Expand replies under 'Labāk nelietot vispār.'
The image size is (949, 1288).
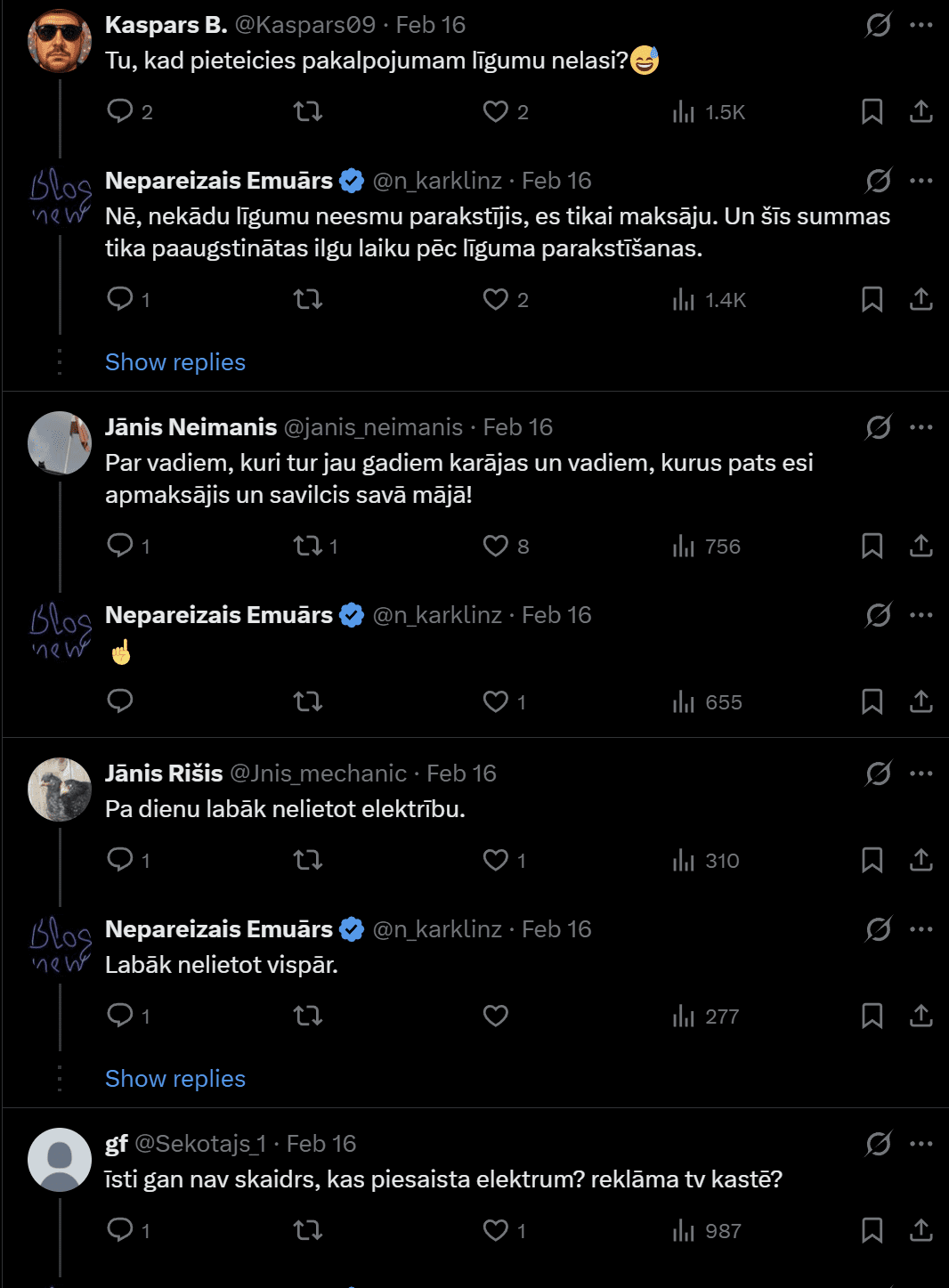tap(175, 1079)
